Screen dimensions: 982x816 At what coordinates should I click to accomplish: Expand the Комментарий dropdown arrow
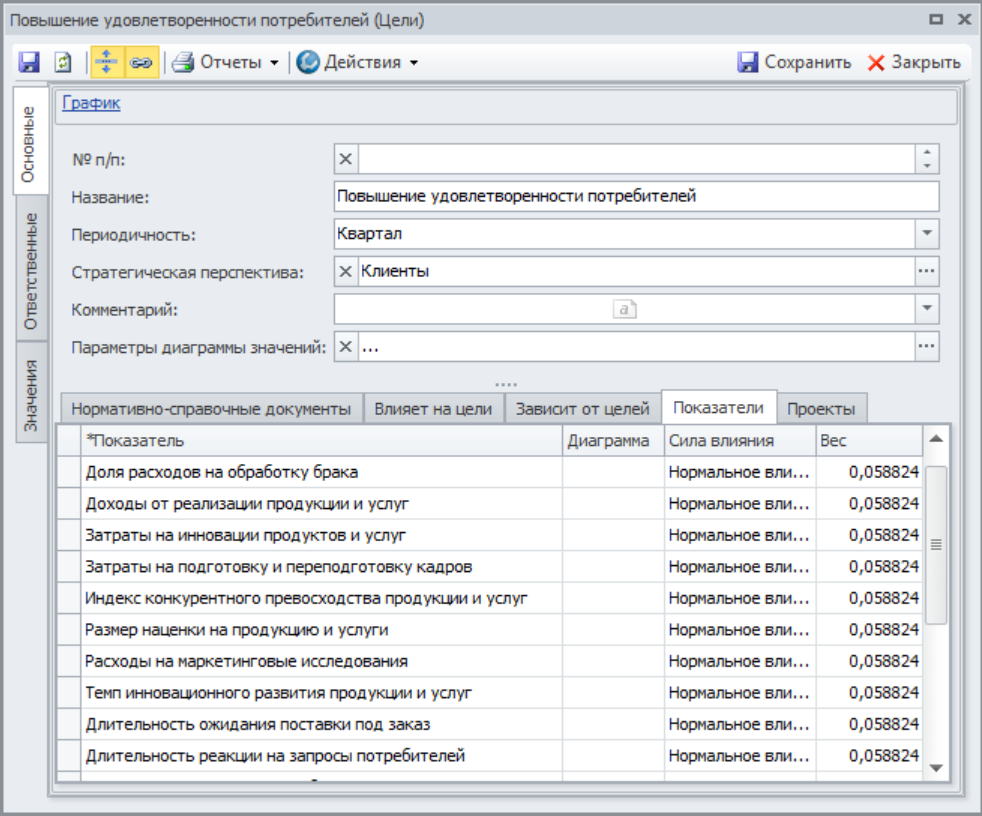(x=927, y=309)
